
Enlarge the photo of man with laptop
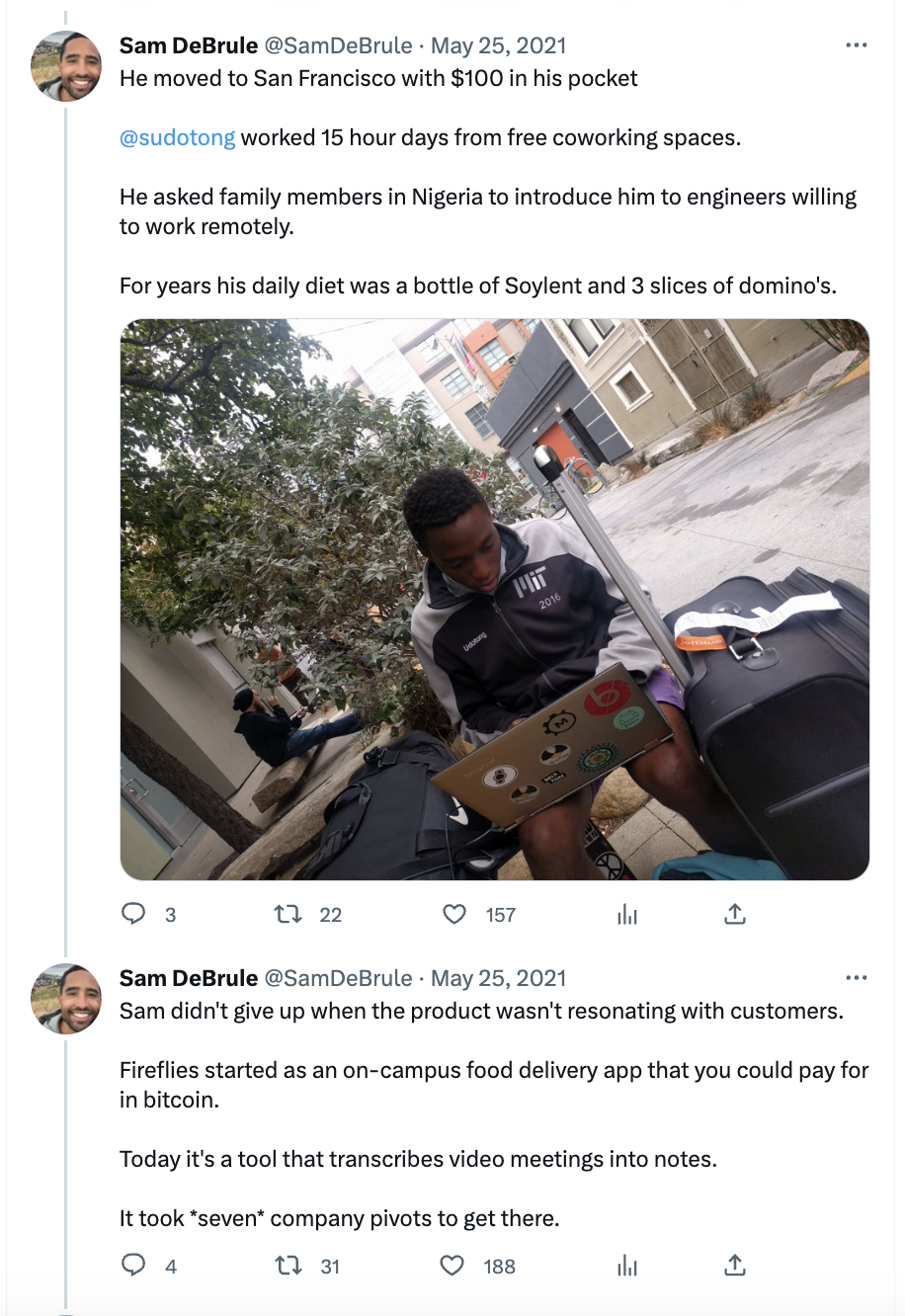tap(494, 599)
